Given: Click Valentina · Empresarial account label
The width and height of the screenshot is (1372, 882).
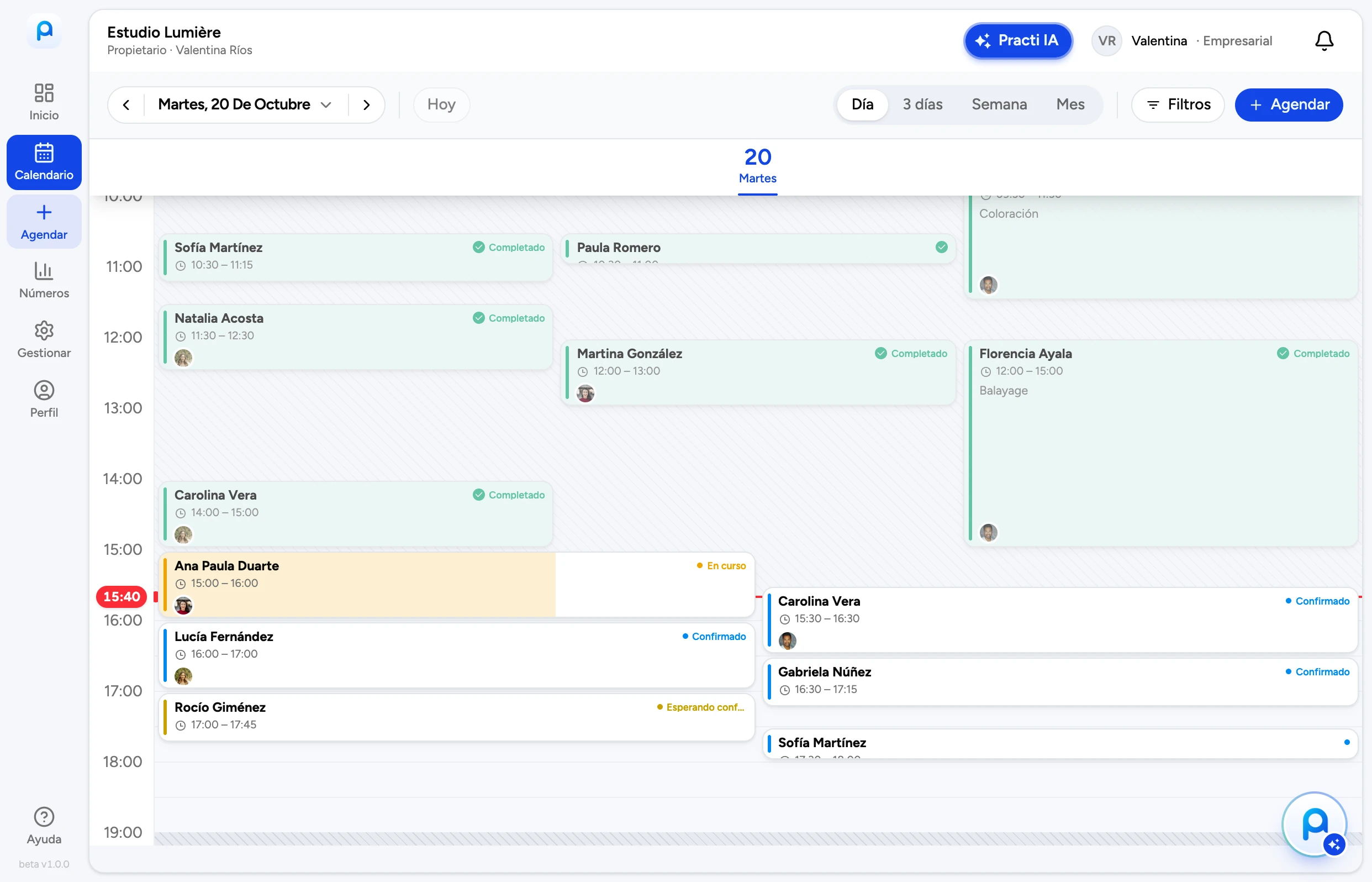Looking at the screenshot, I should (1201, 41).
